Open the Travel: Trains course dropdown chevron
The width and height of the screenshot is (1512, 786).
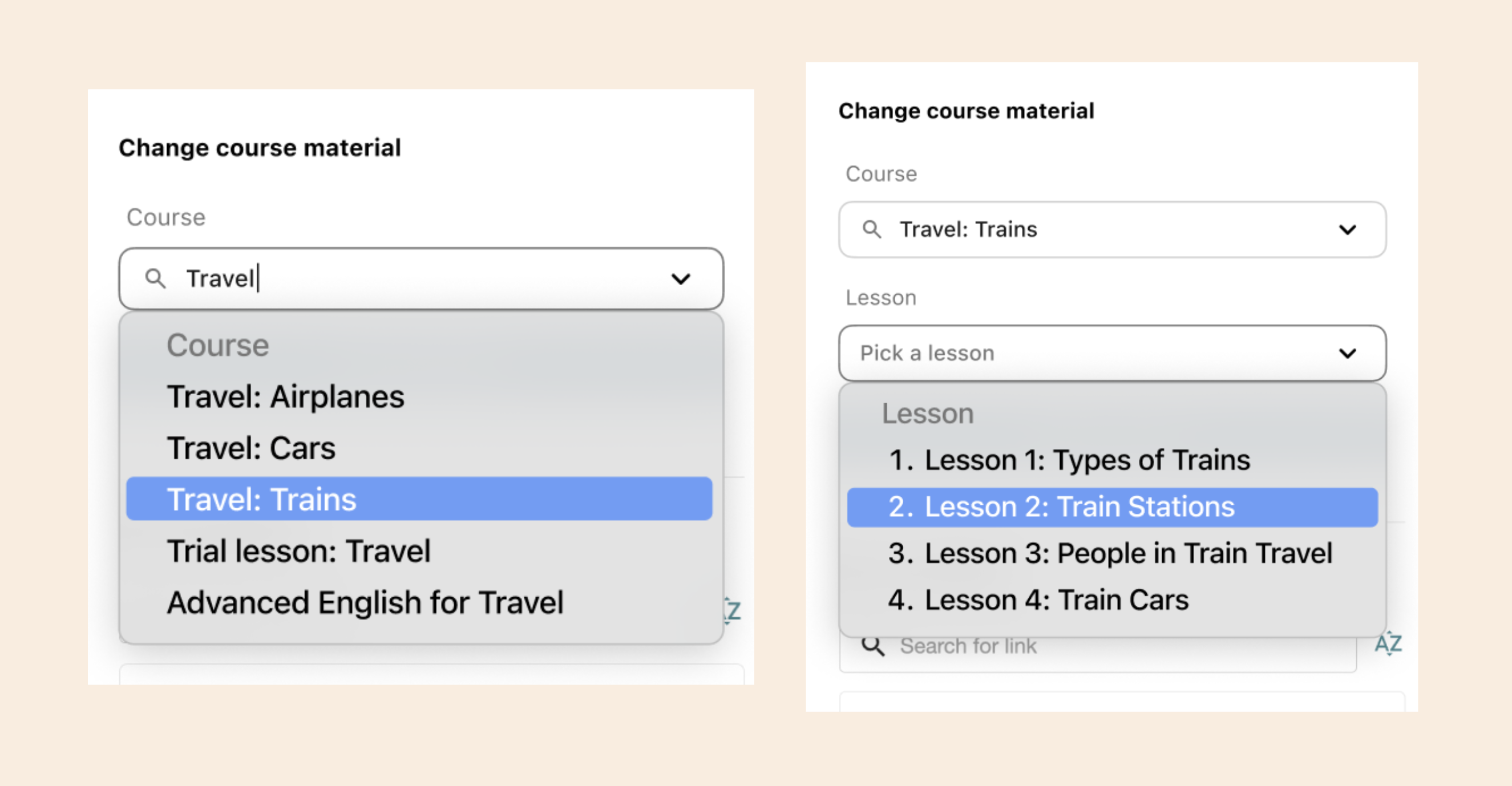[1347, 229]
